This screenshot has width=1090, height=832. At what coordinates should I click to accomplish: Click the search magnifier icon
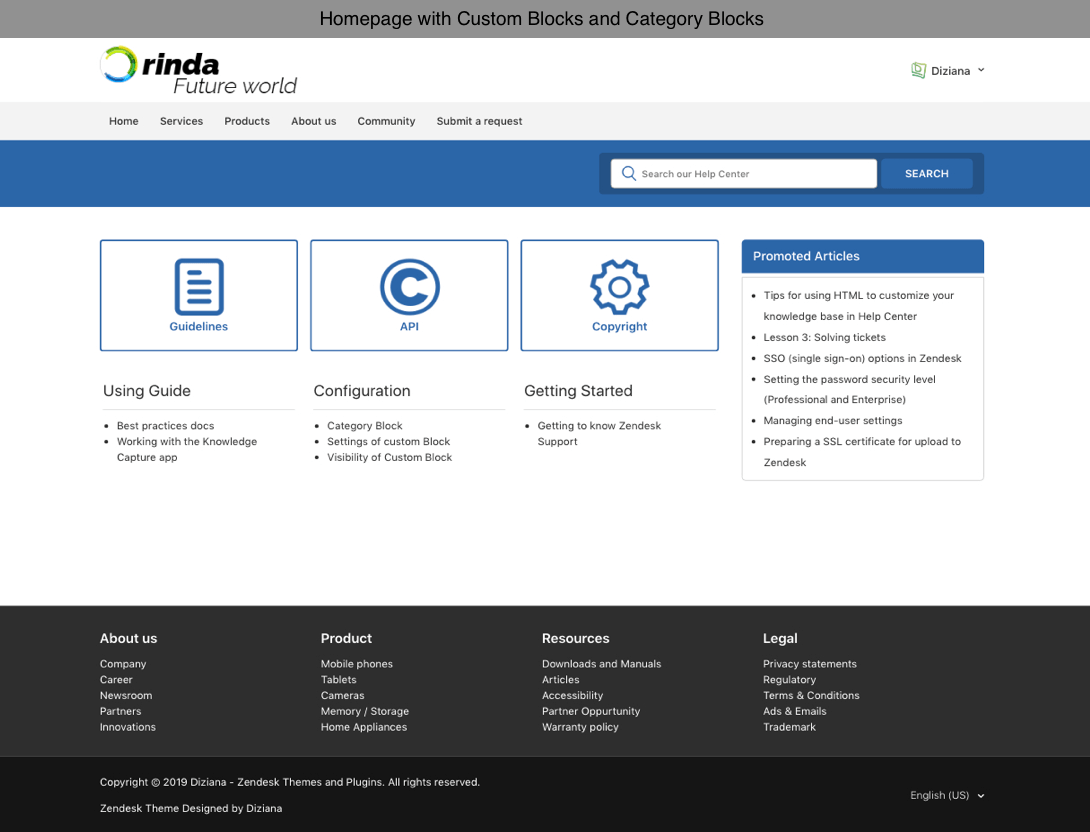pos(629,173)
